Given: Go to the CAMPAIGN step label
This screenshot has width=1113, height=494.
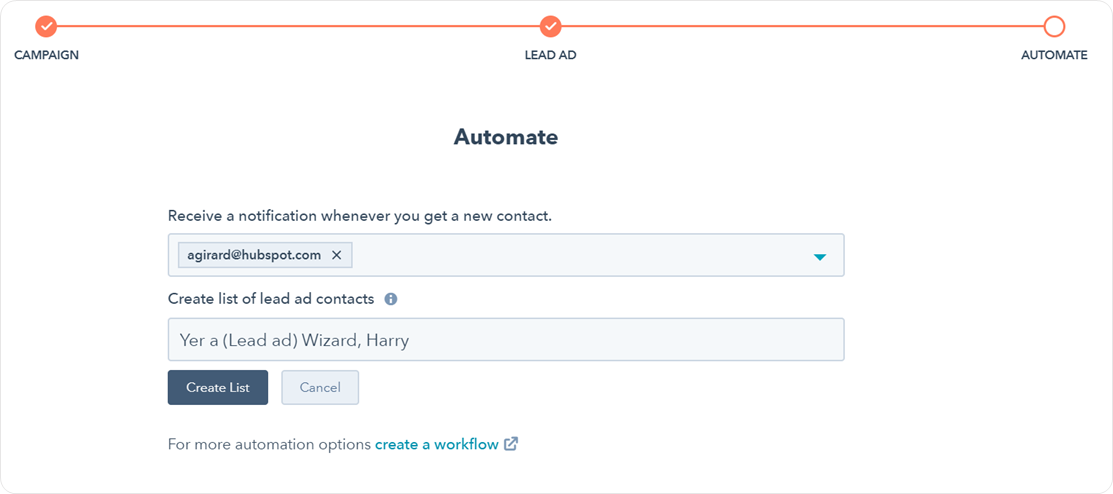Looking at the screenshot, I should click(x=46, y=55).
